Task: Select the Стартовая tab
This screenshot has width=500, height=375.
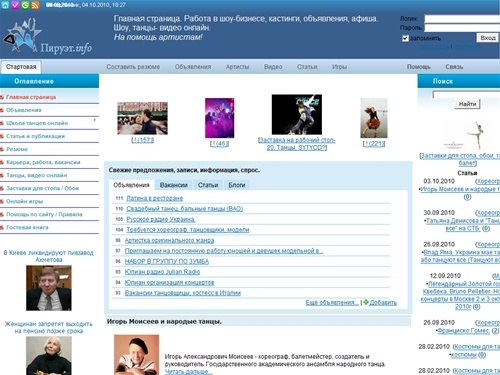Action: (21, 67)
